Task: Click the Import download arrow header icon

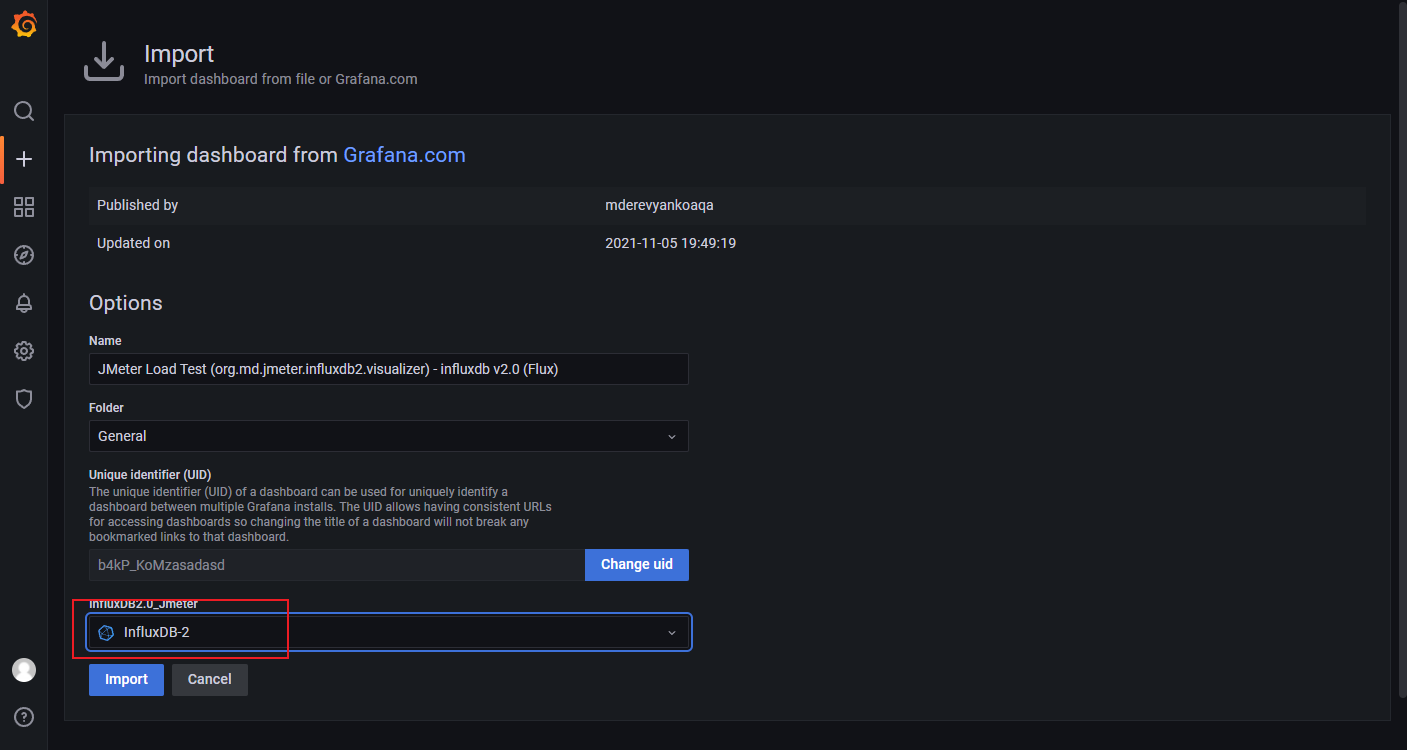Action: pyautogui.click(x=103, y=62)
